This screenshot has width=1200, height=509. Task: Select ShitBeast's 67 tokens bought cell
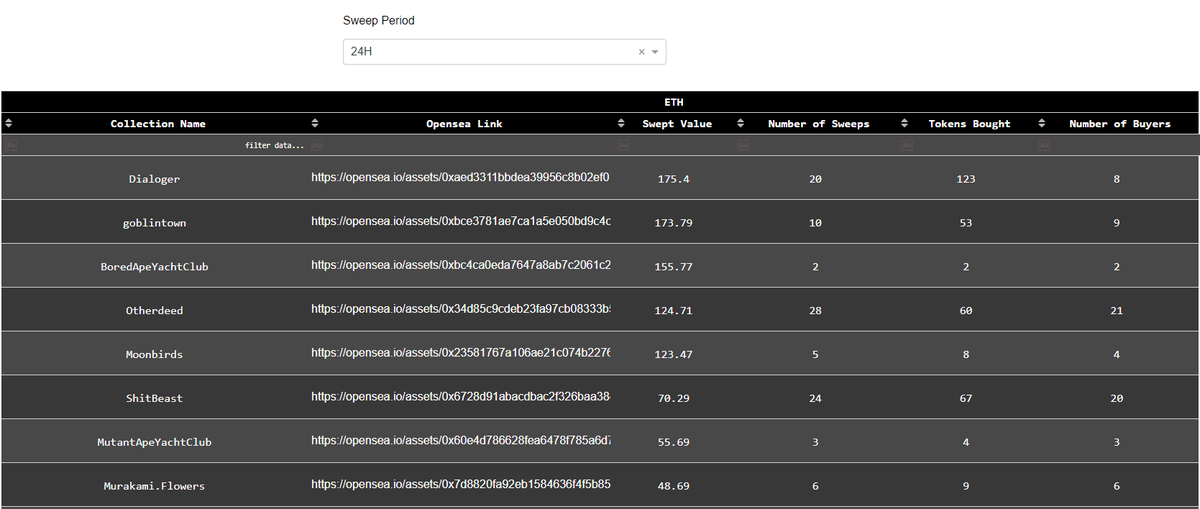tap(965, 399)
